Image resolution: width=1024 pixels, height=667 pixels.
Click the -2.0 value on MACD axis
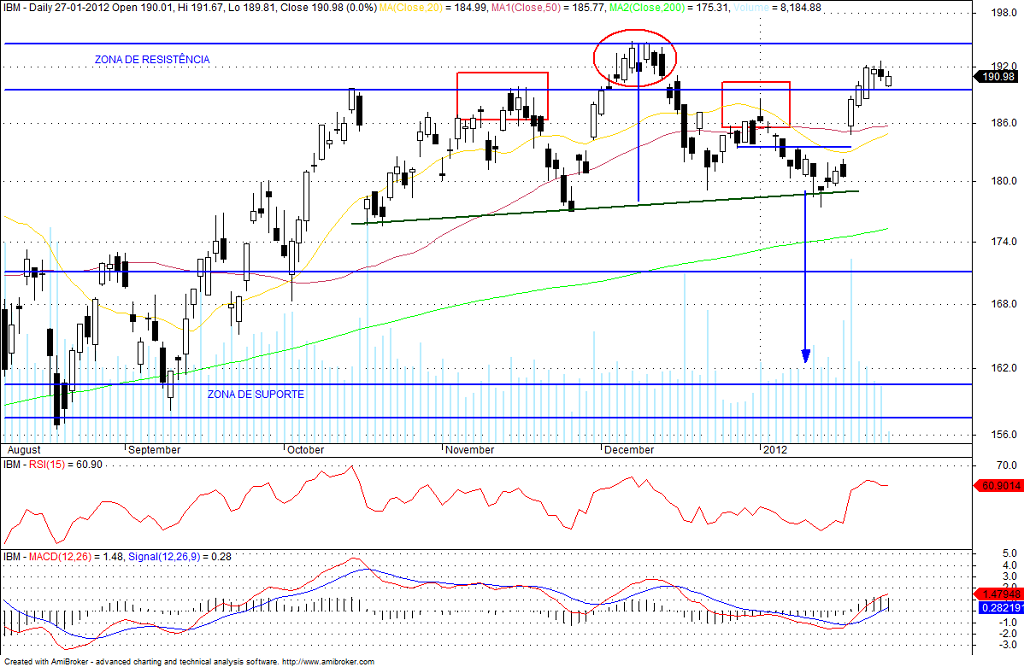(x=1008, y=634)
